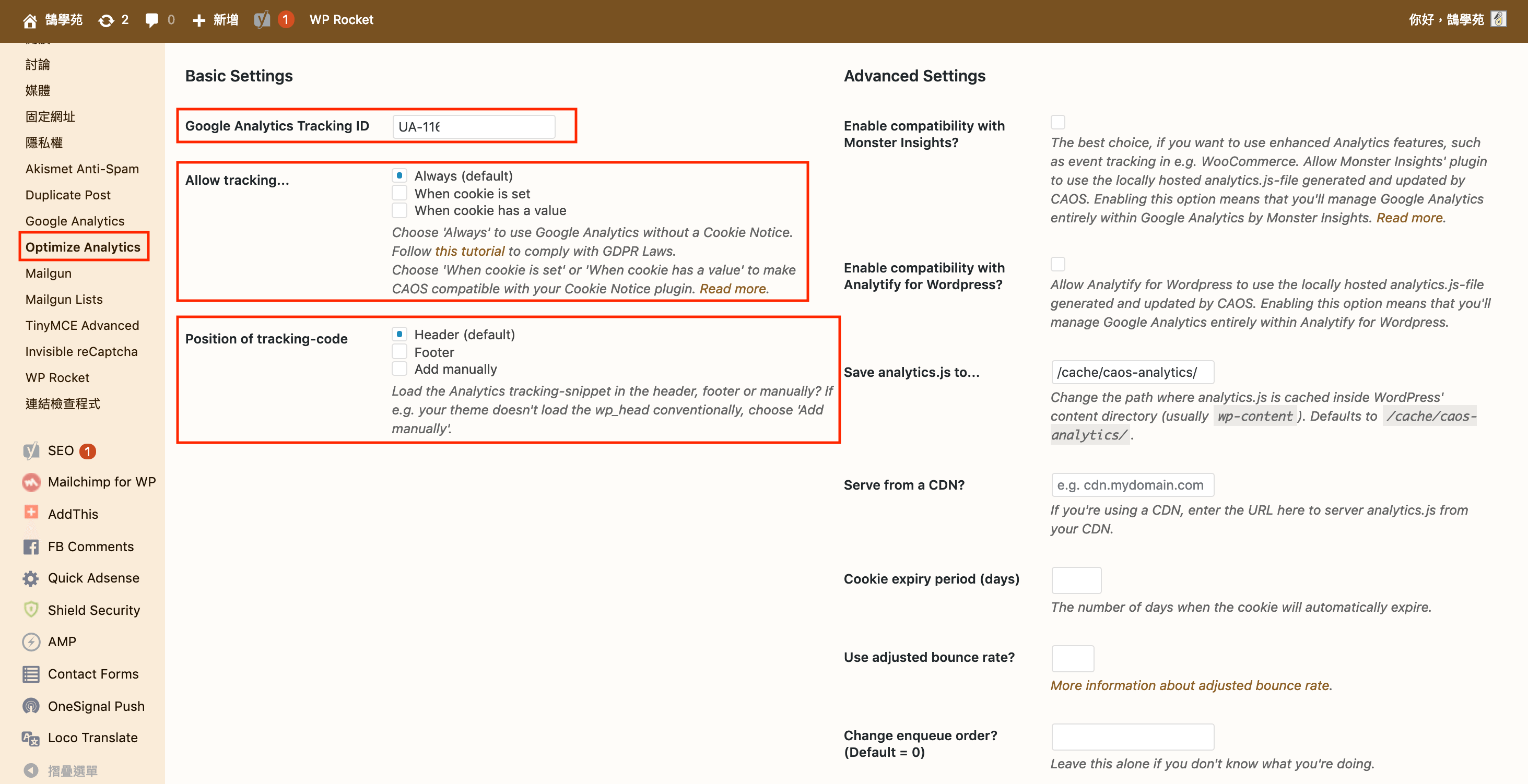Click 新增 add new label in admin bar

point(226,20)
